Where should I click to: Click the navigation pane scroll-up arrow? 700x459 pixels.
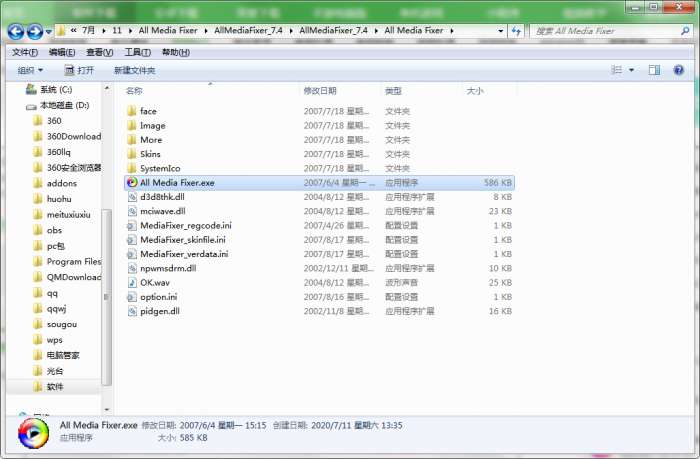point(107,88)
